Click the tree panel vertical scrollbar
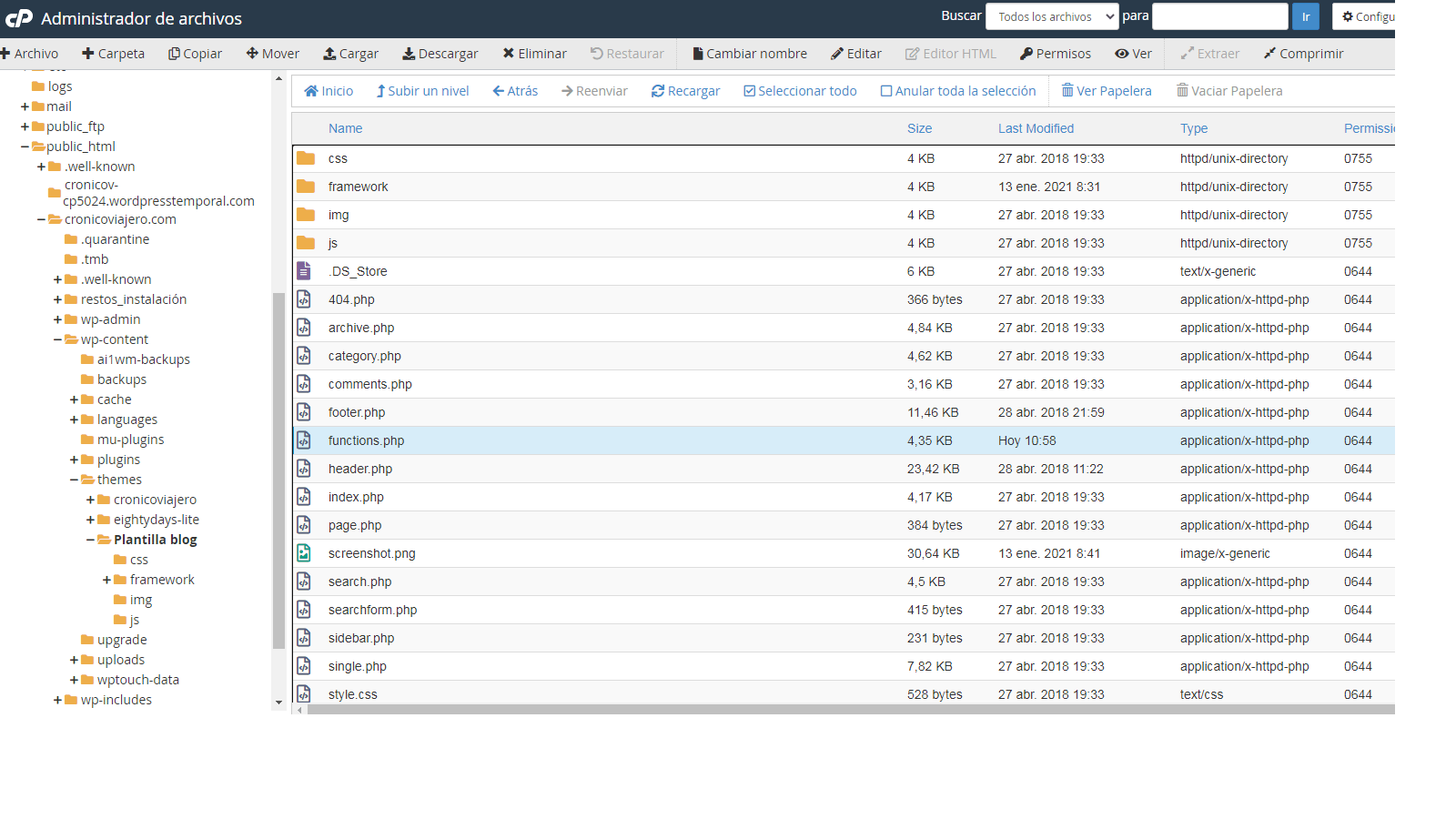Viewport: 1456px width, 819px height. coord(278,470)
